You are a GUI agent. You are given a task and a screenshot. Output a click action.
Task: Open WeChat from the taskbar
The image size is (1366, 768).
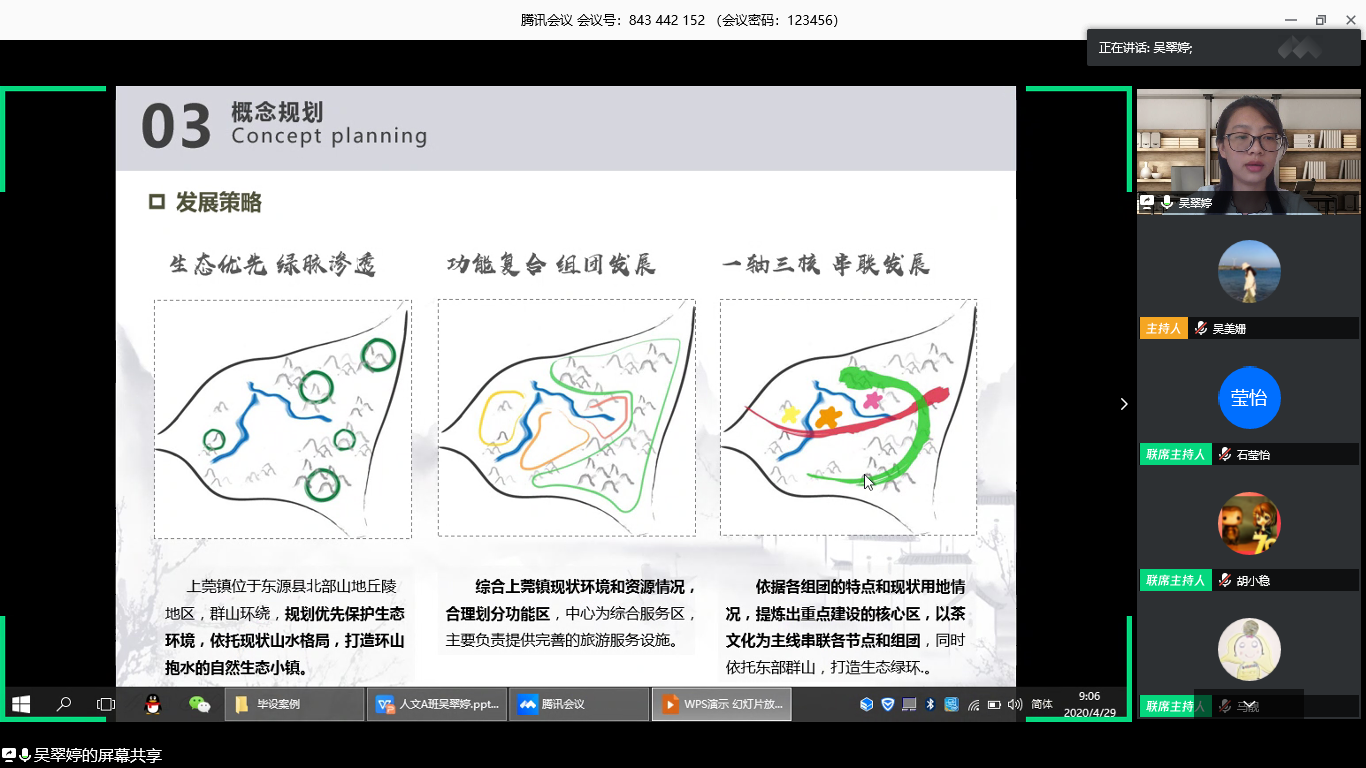[x=200, y=704]
